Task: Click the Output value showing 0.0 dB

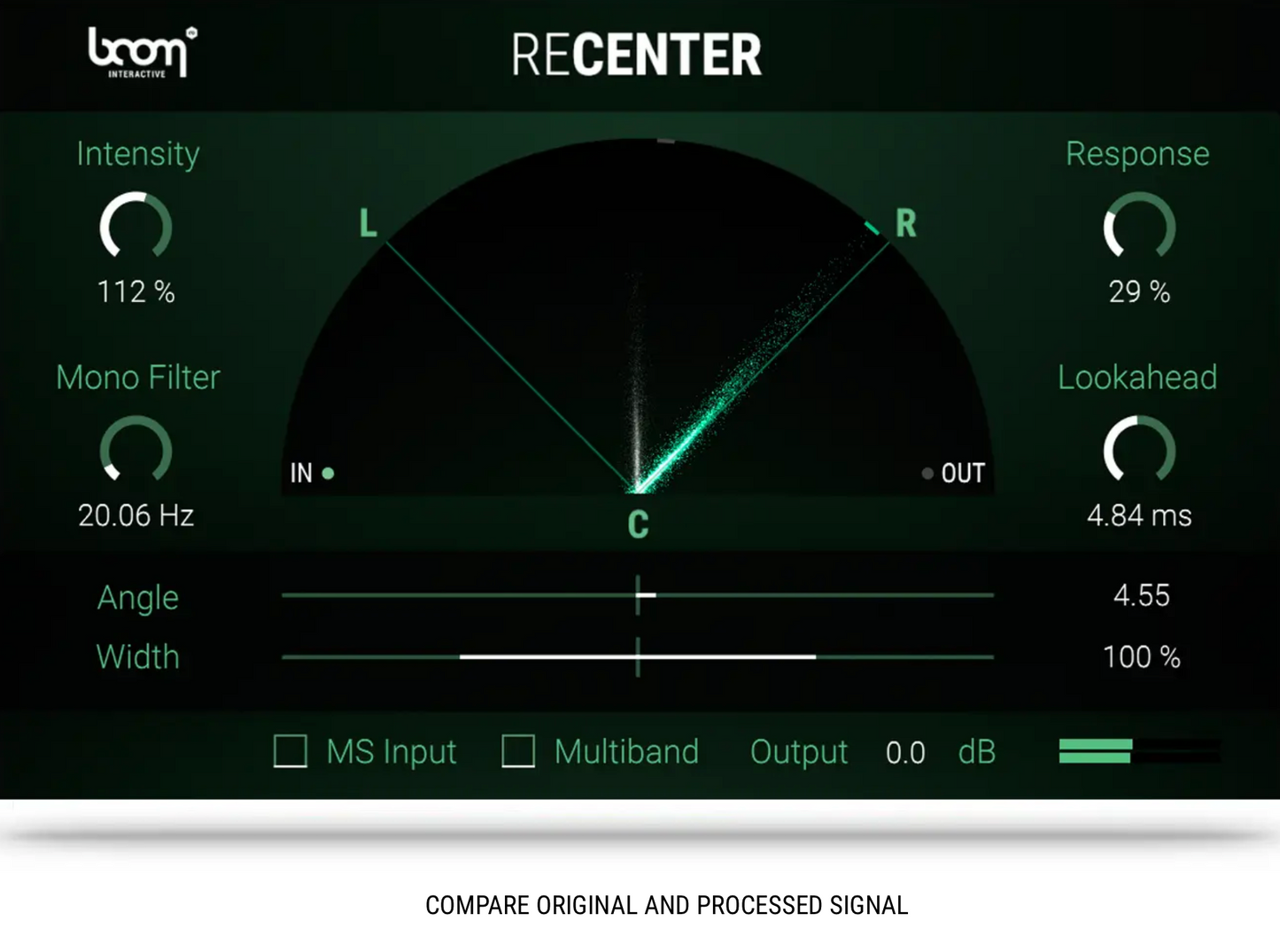Action: 906,752
